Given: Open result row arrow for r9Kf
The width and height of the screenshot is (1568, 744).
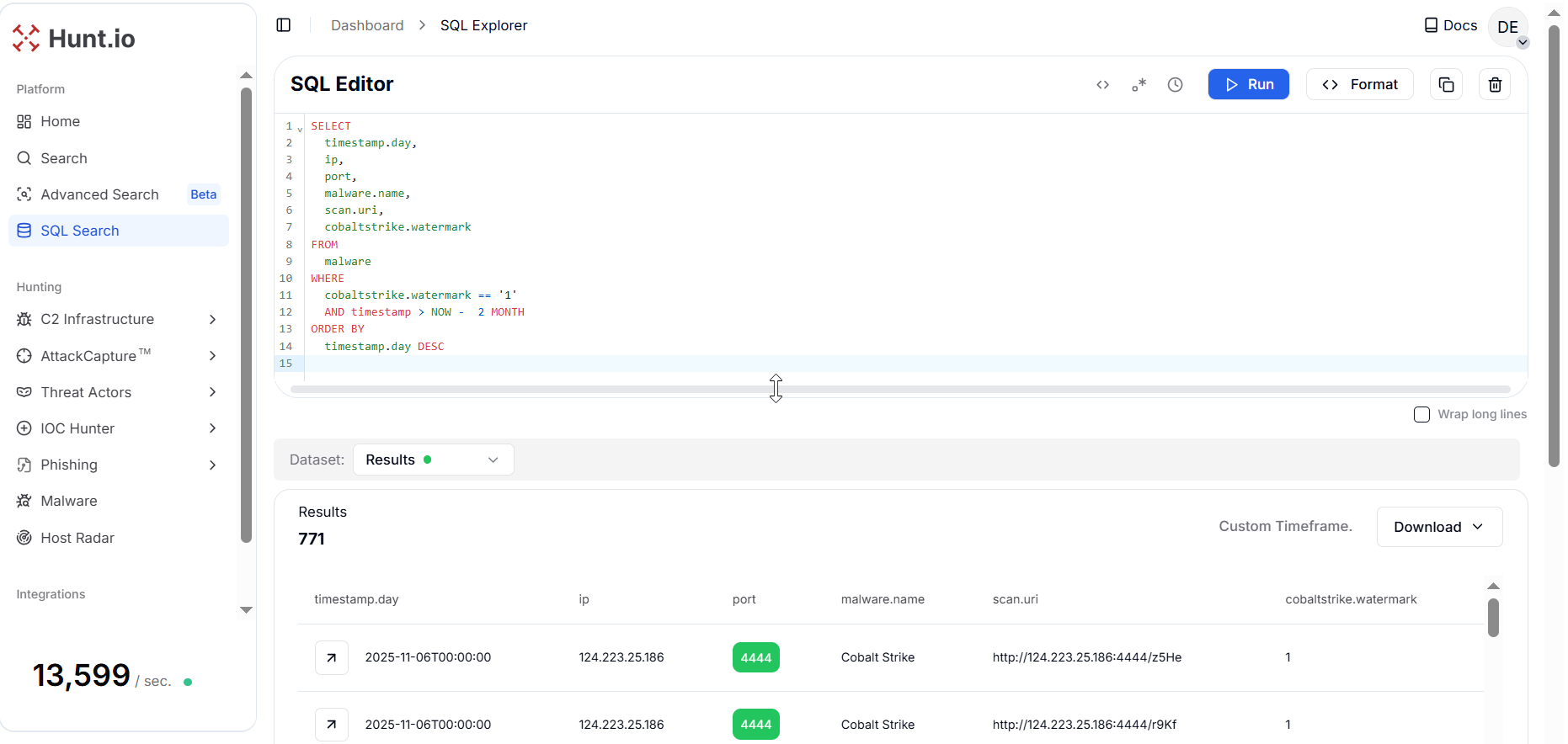Looking at the screenshot, I should pyautogui.click(x=332, y=725).
